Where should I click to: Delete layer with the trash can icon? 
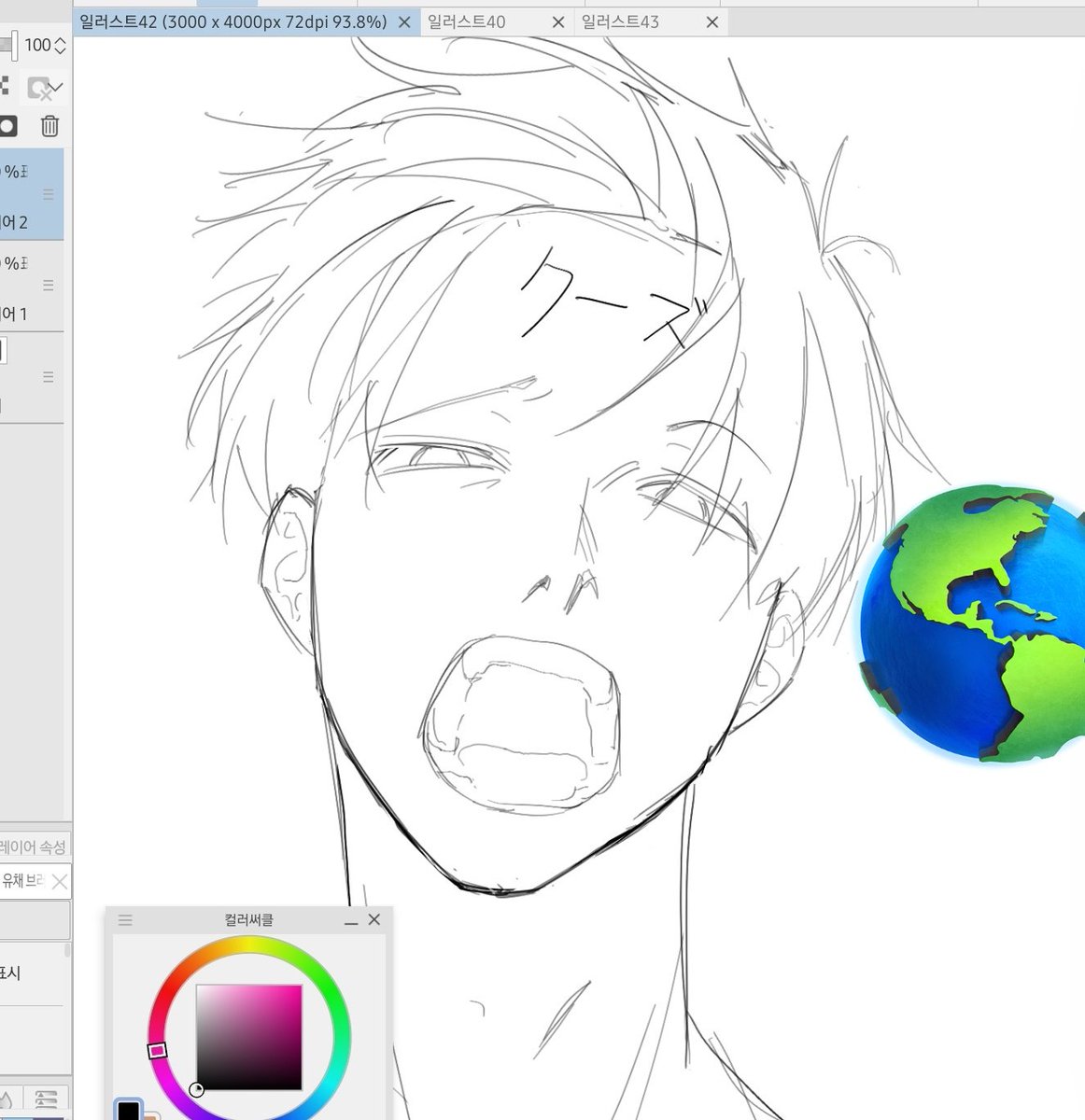tap(49, 125)
